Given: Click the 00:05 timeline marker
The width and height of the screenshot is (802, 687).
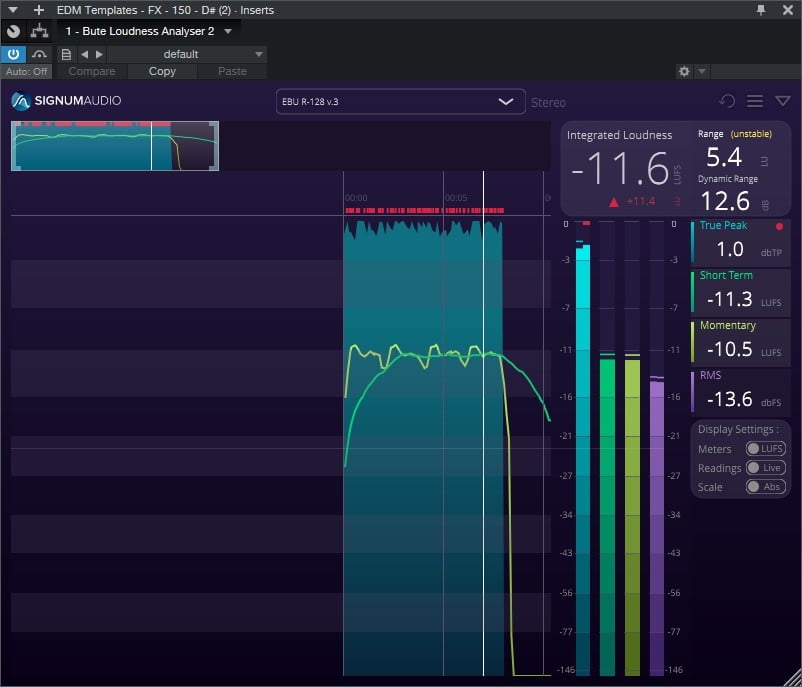Looking at the screenshot, I should point(456,198).
